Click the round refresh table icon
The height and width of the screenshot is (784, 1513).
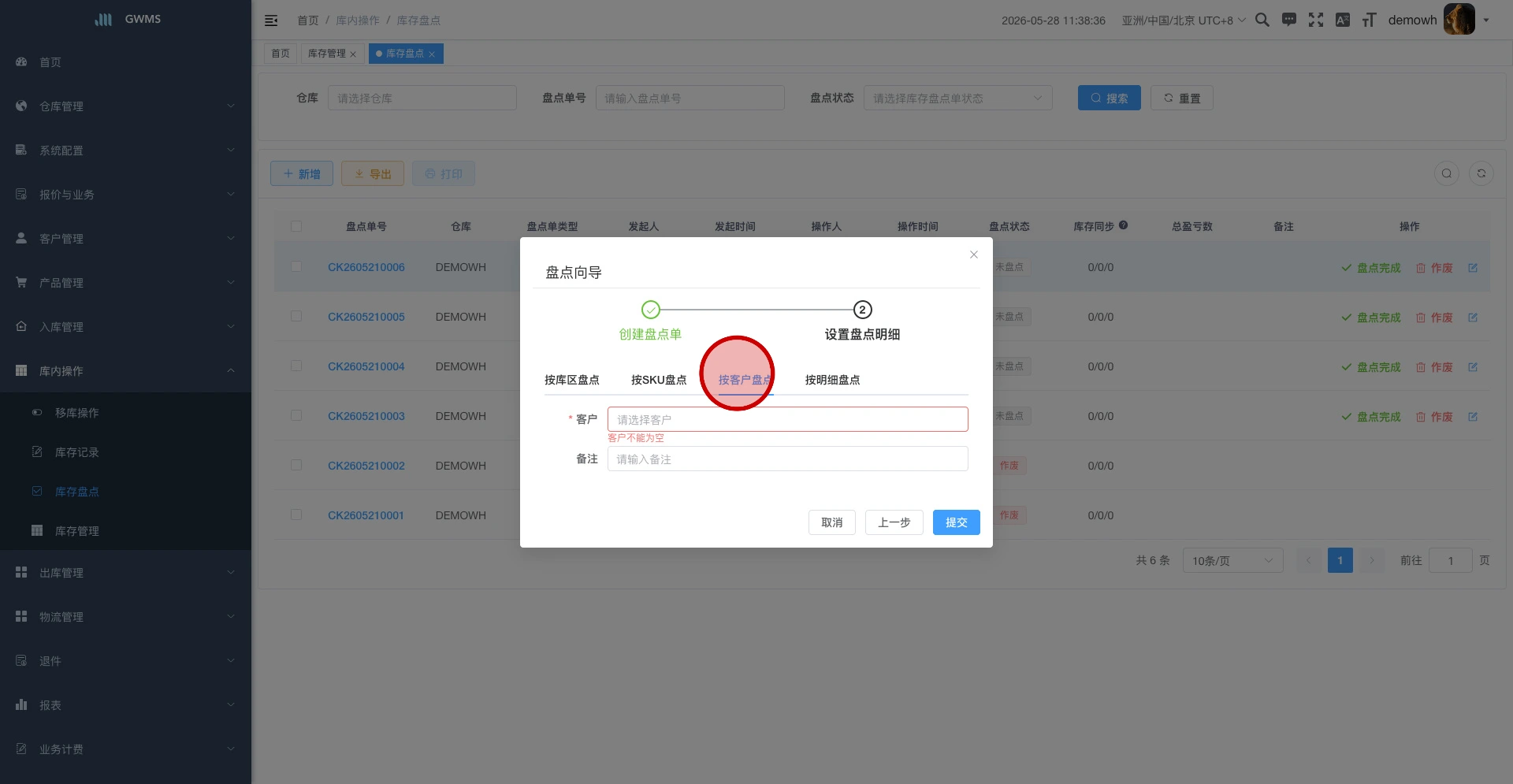(1481, 173)
